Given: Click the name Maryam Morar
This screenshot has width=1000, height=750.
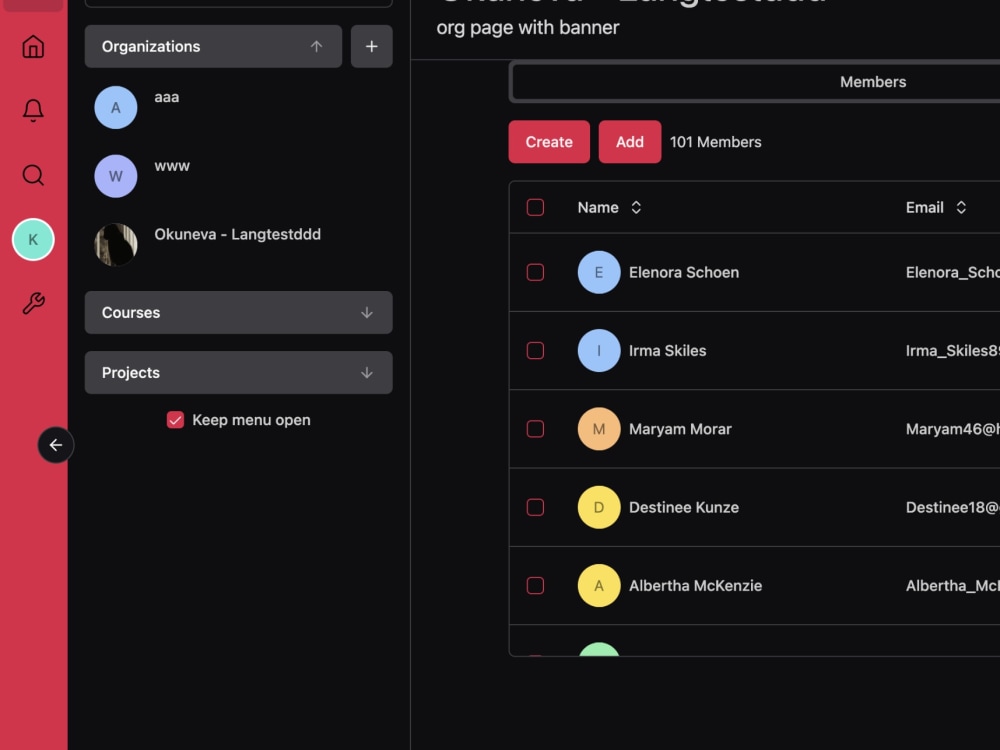Looking at the screenshot, I should click(680, 429).
